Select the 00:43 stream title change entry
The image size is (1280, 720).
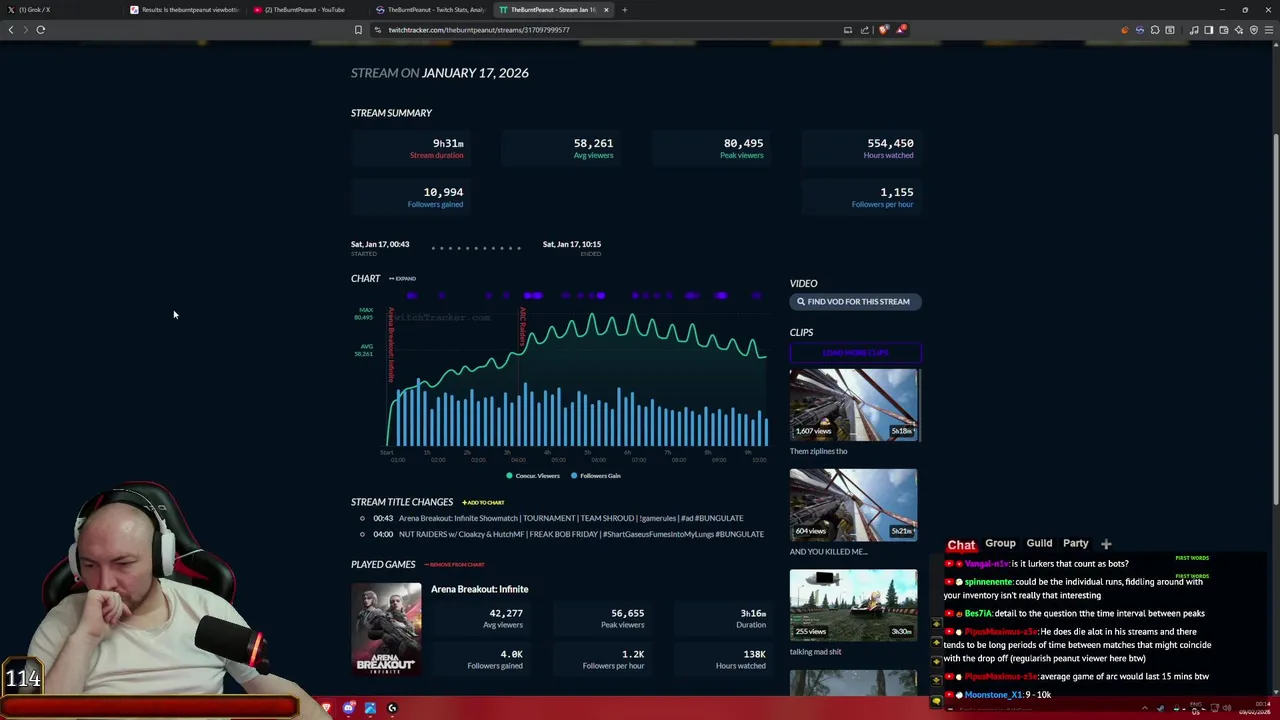(552, 518)
